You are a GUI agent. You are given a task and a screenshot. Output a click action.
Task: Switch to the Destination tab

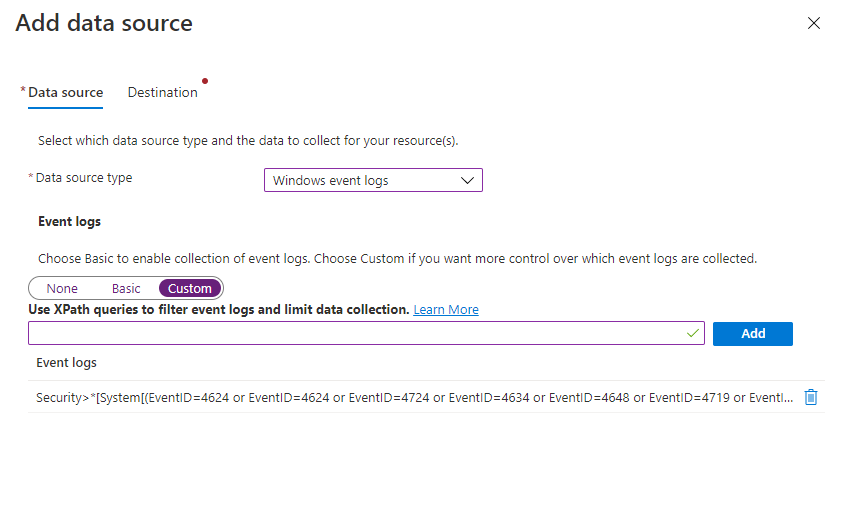point(162,92)
